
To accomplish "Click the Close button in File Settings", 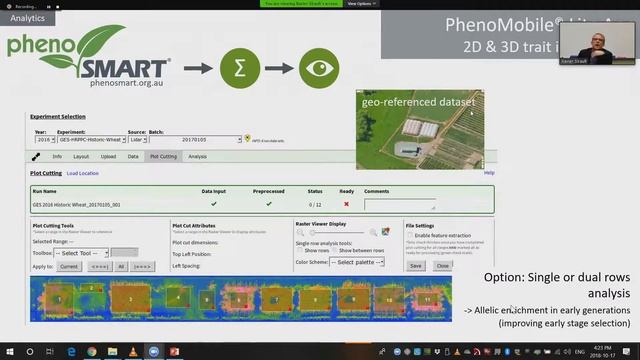I will point(442,266).
